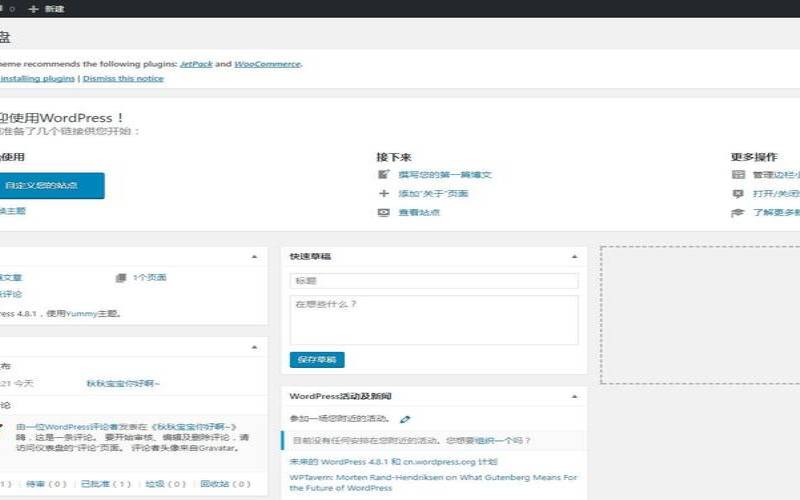Click the pages icon beside 1个页面

tap(121, 278)
